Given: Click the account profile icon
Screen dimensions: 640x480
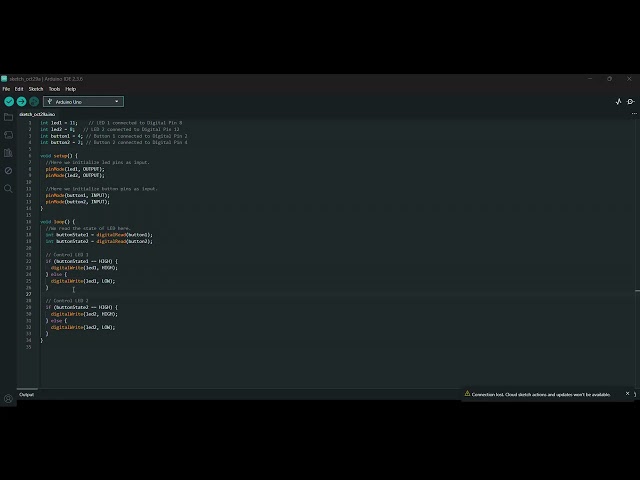Looking at the screenshot, I should pyautogui.click(x=8, y=399).
